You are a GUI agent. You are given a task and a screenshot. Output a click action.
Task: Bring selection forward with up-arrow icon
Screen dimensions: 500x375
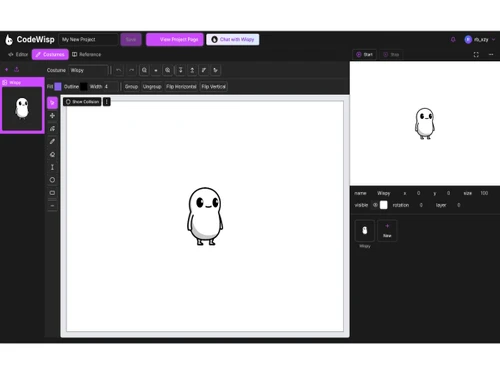[x=192, y=70]
